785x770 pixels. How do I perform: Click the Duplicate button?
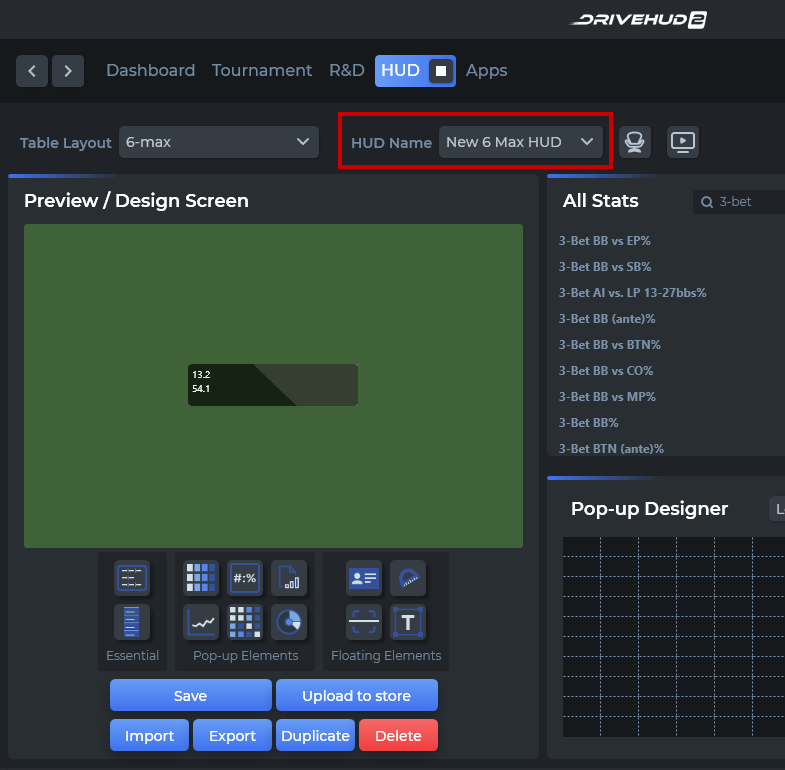(315, 735)
